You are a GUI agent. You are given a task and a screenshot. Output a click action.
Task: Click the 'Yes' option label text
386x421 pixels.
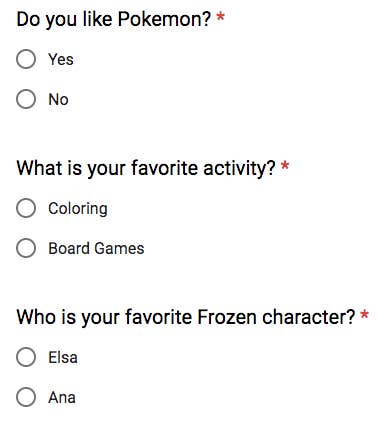tap(61, 60)
